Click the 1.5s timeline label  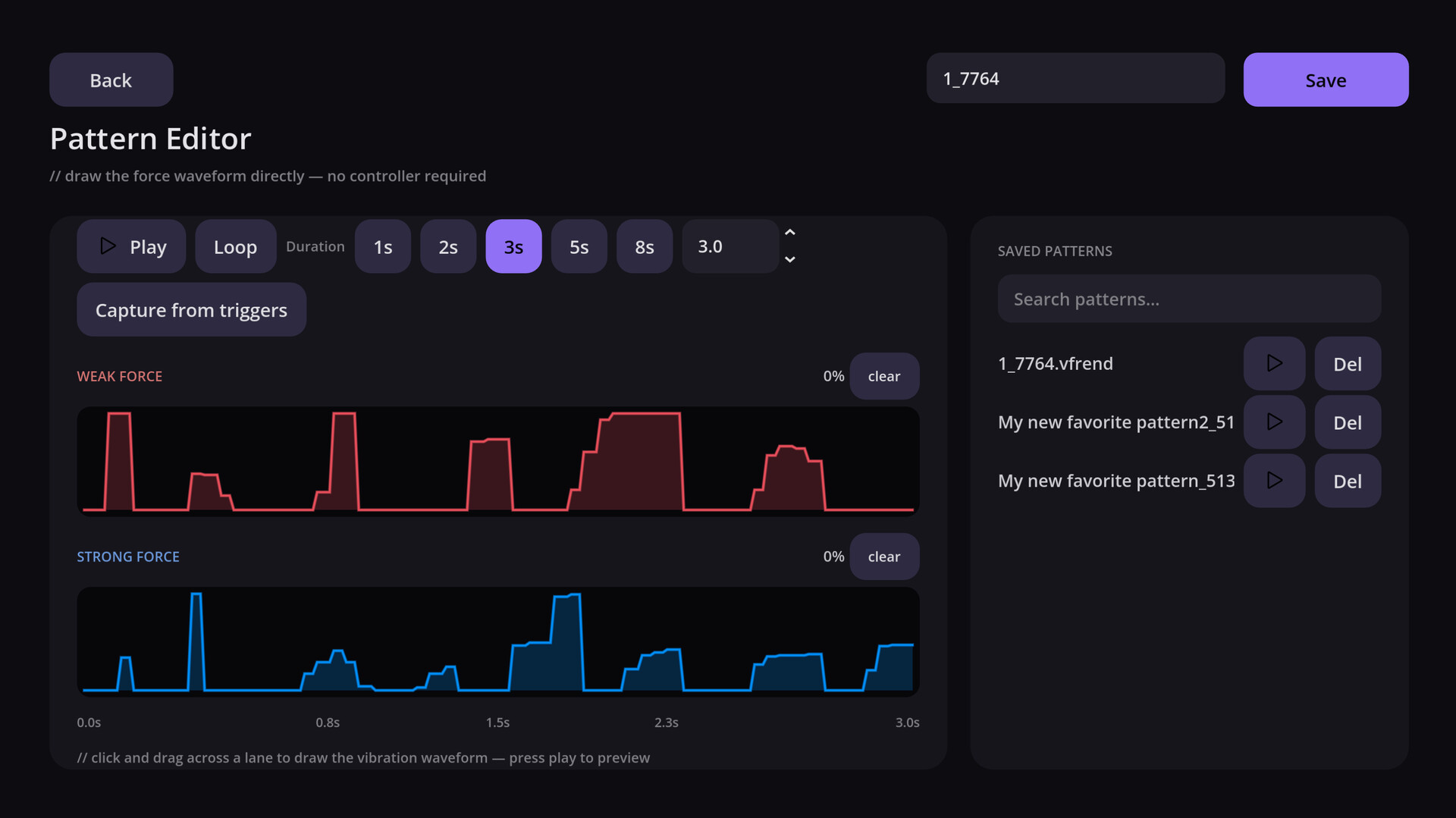click(x=497, y=722)
